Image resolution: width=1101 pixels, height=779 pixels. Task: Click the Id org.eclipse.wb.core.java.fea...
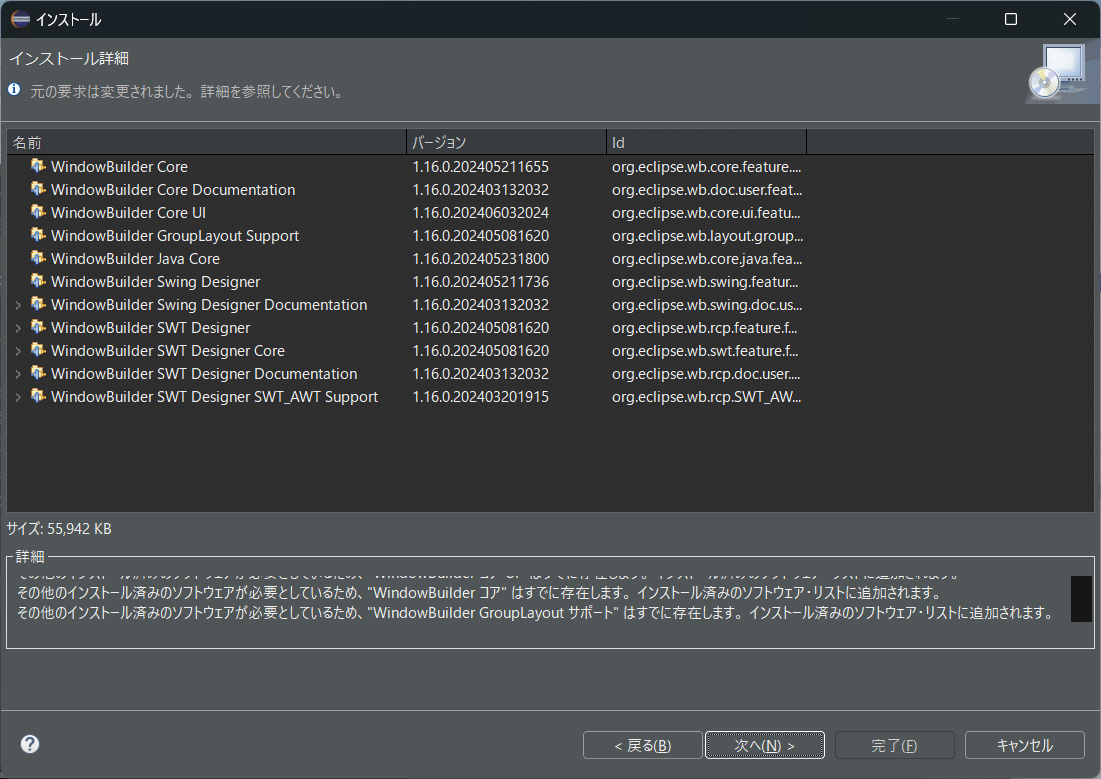[x=707, y=258]
